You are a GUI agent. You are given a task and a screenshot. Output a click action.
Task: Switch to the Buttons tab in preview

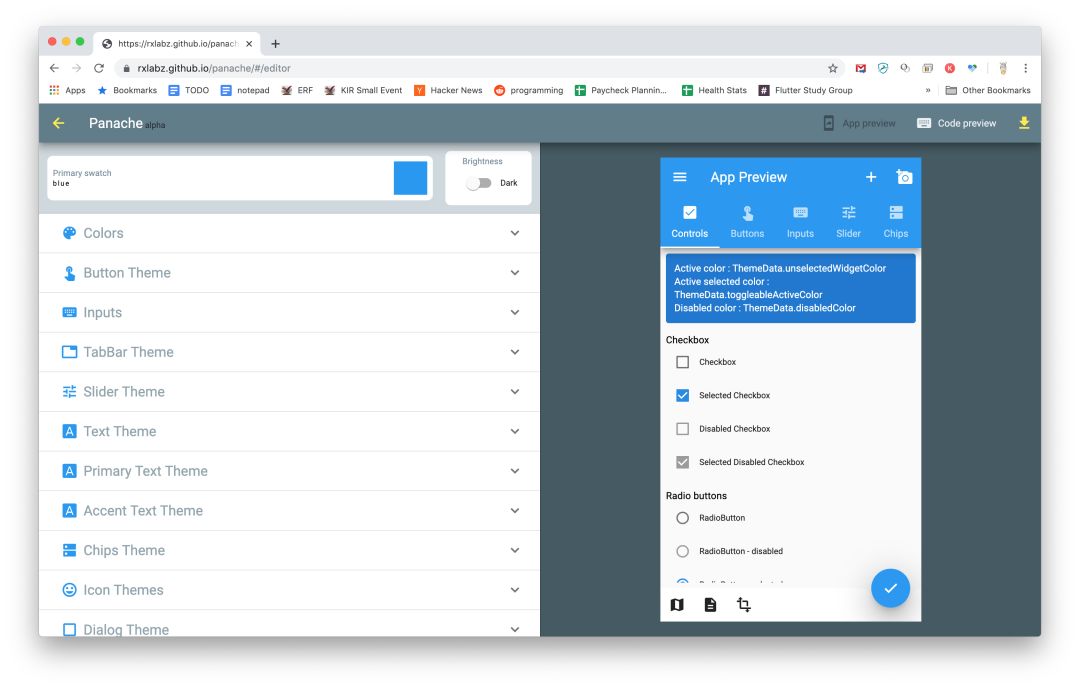[x=747, y=222]
